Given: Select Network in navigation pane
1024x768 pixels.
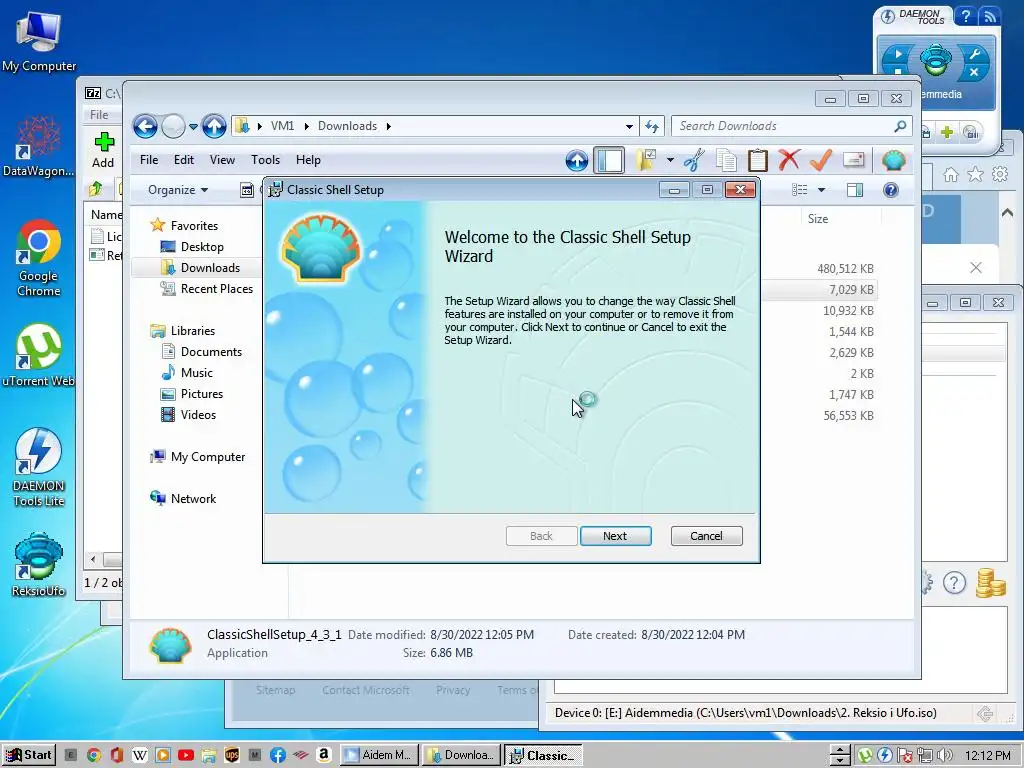Looking at the screenshot, I should click(193, 498).
